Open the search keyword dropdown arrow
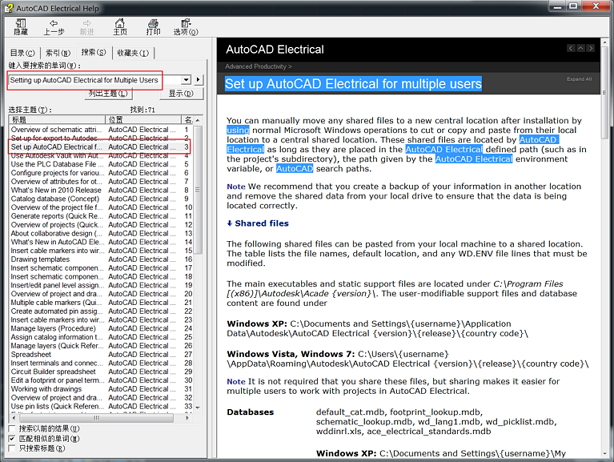This screenshot has width=614, height=462. 186,80
